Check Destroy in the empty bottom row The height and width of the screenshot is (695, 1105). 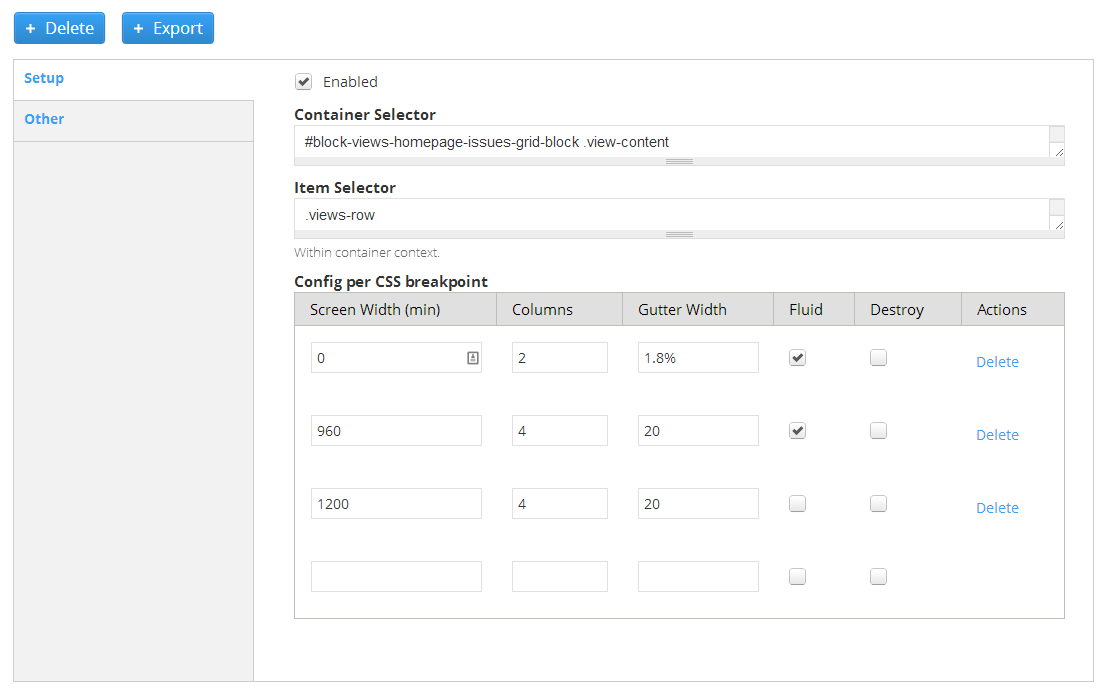[x=878, y=576]
